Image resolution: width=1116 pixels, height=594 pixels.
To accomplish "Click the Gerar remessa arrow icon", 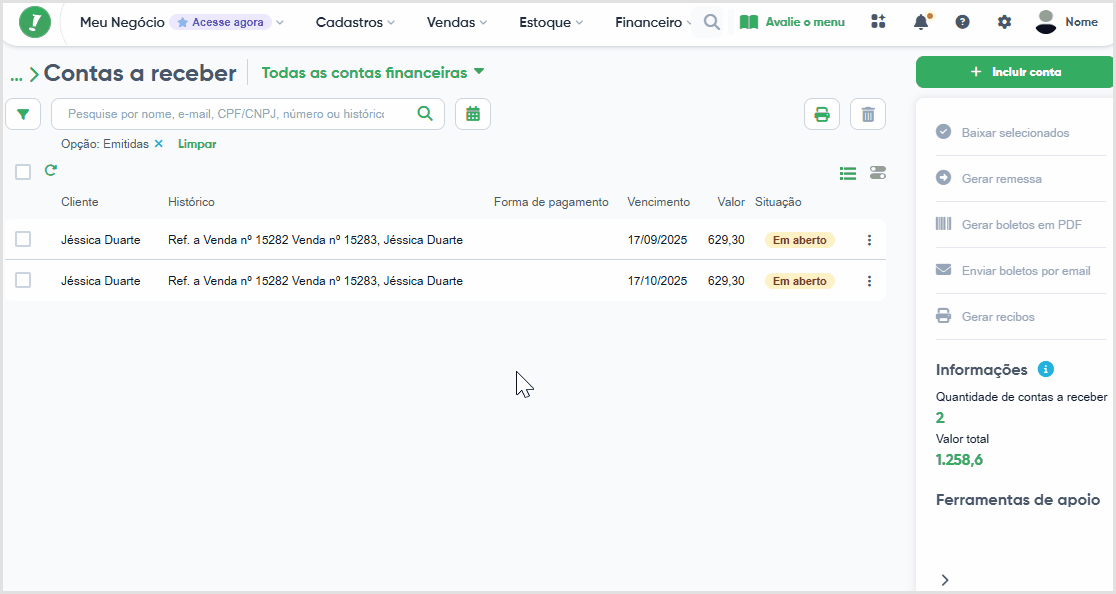I will (943, 178).
